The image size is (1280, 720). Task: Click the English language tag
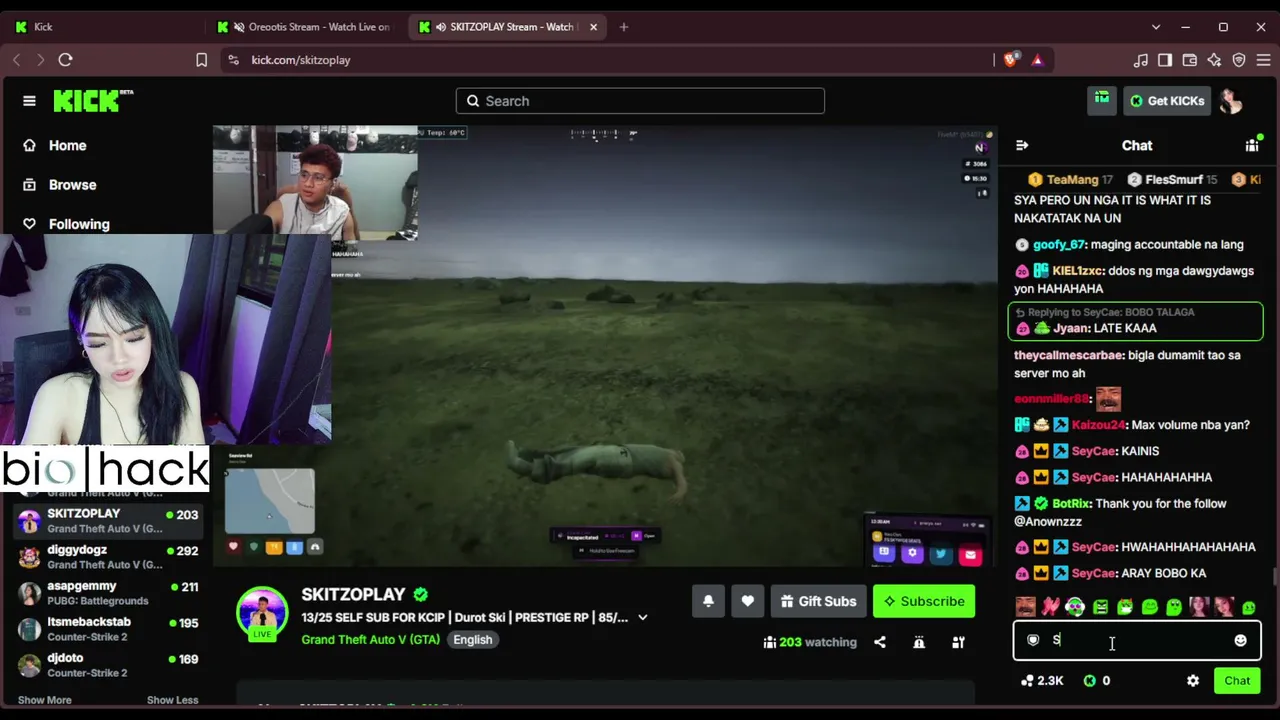(x=473, y=640)
